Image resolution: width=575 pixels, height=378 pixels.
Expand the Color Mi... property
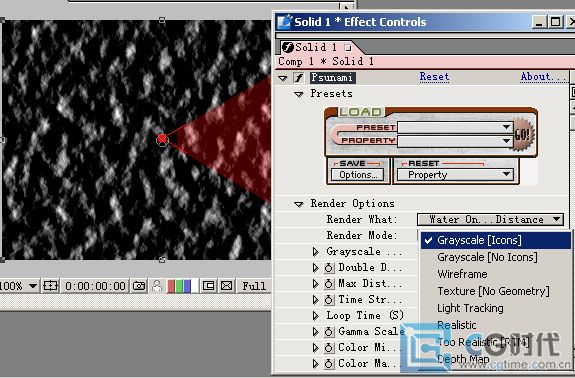(315, 348)
